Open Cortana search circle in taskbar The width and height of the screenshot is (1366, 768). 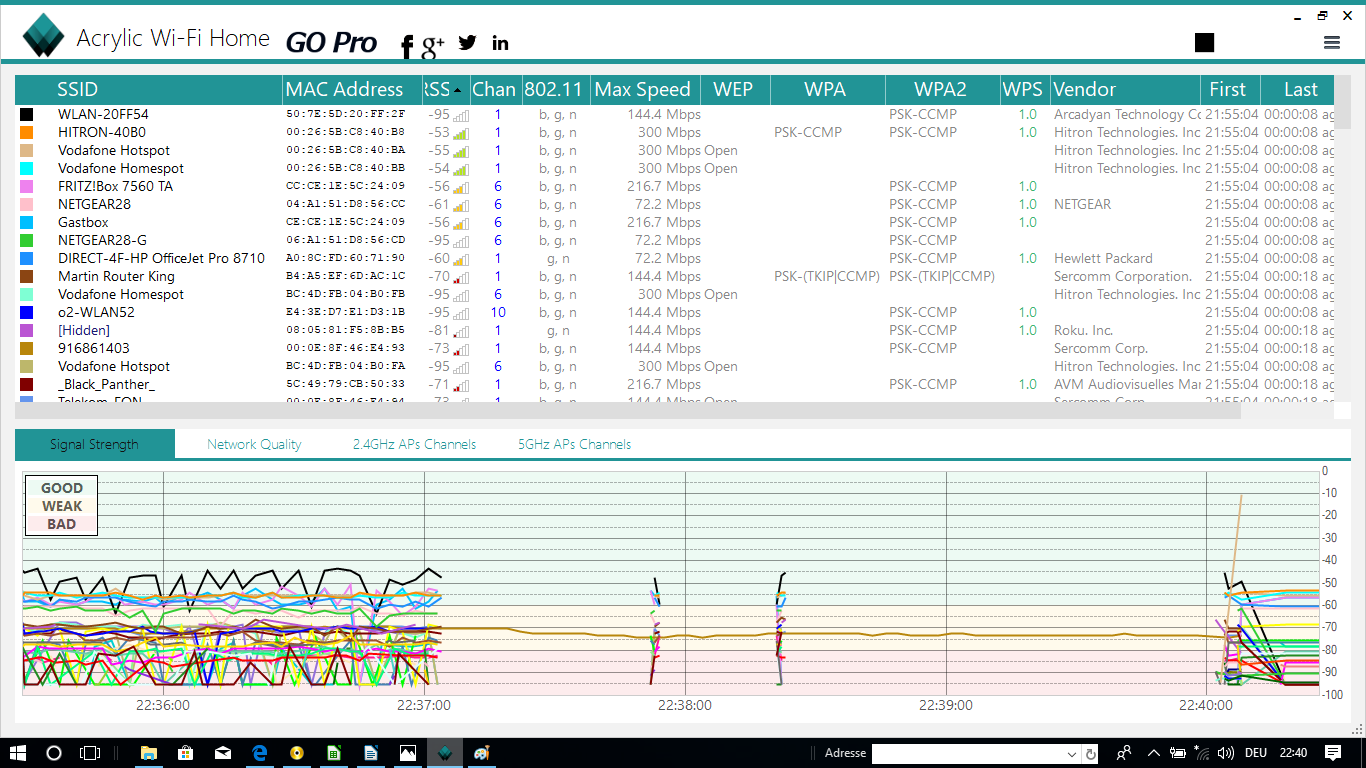tap(54, 753)
